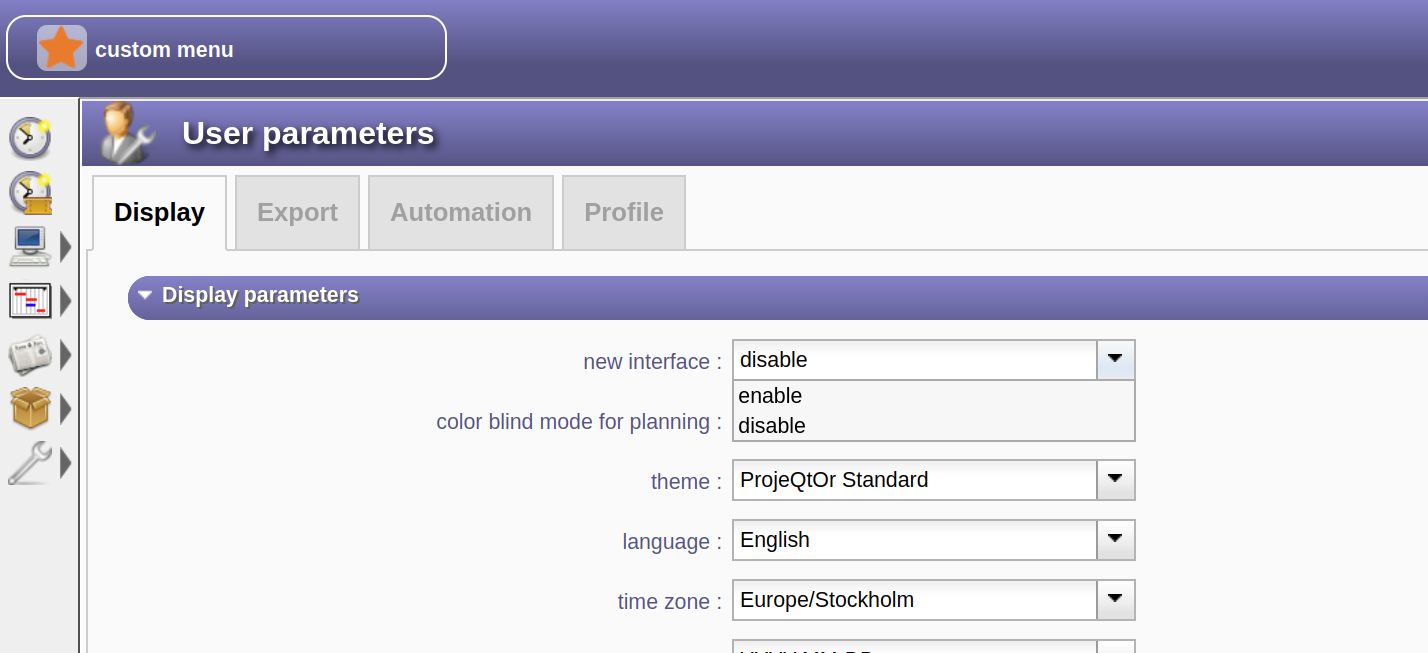Open the cardboard box sidebar icon
The width and height of the screenshot is (1428, 653).
pyautogui.click(x=29, y=408)
